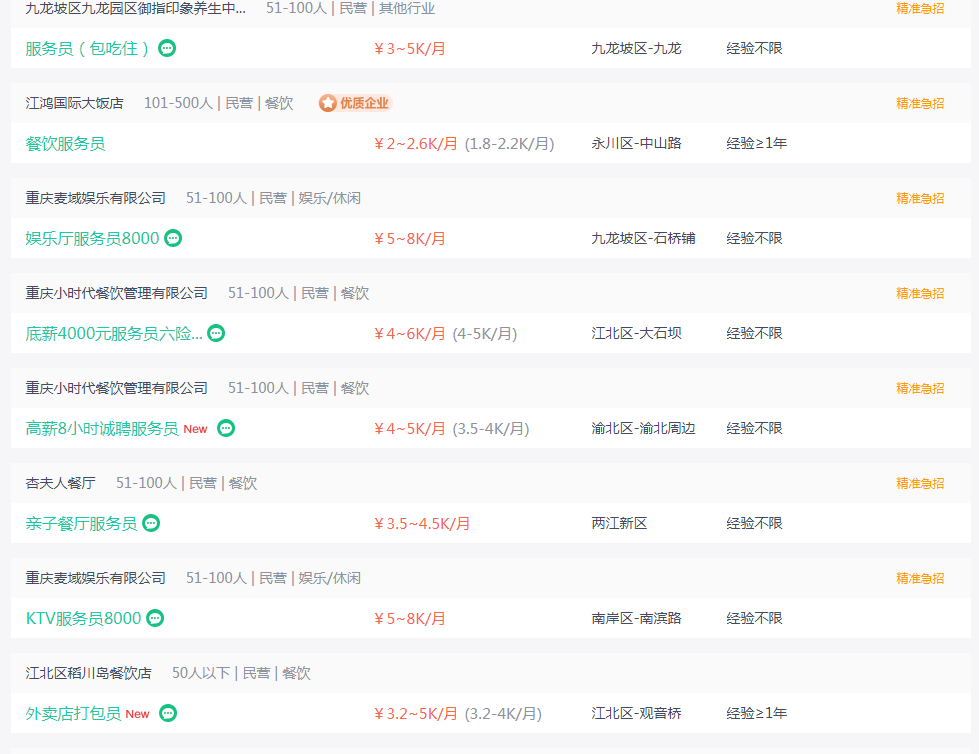The height and width of the screenshot is (754, 979).
Task: Open chat icon beside 亲子餐厅服务员
Action: [151, 523]
